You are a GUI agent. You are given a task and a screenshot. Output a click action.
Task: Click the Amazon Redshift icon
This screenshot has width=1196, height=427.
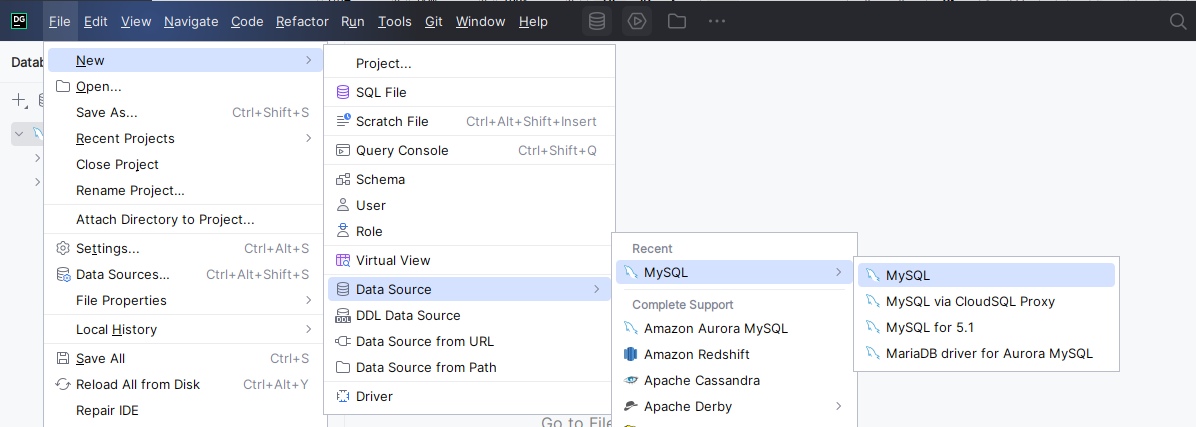(630, 355)
